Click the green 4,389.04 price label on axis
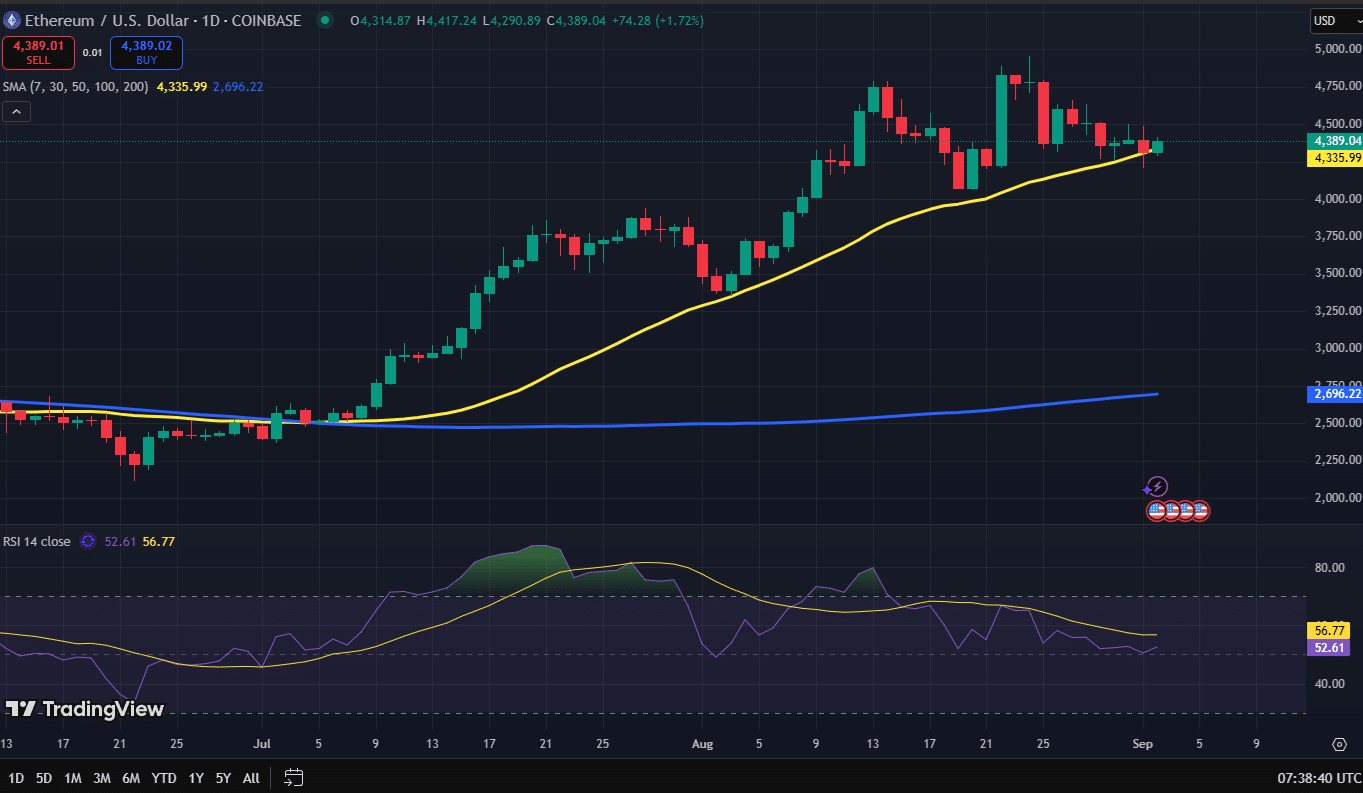This screenshot has height=793, width=1363. coord(1333,141)
